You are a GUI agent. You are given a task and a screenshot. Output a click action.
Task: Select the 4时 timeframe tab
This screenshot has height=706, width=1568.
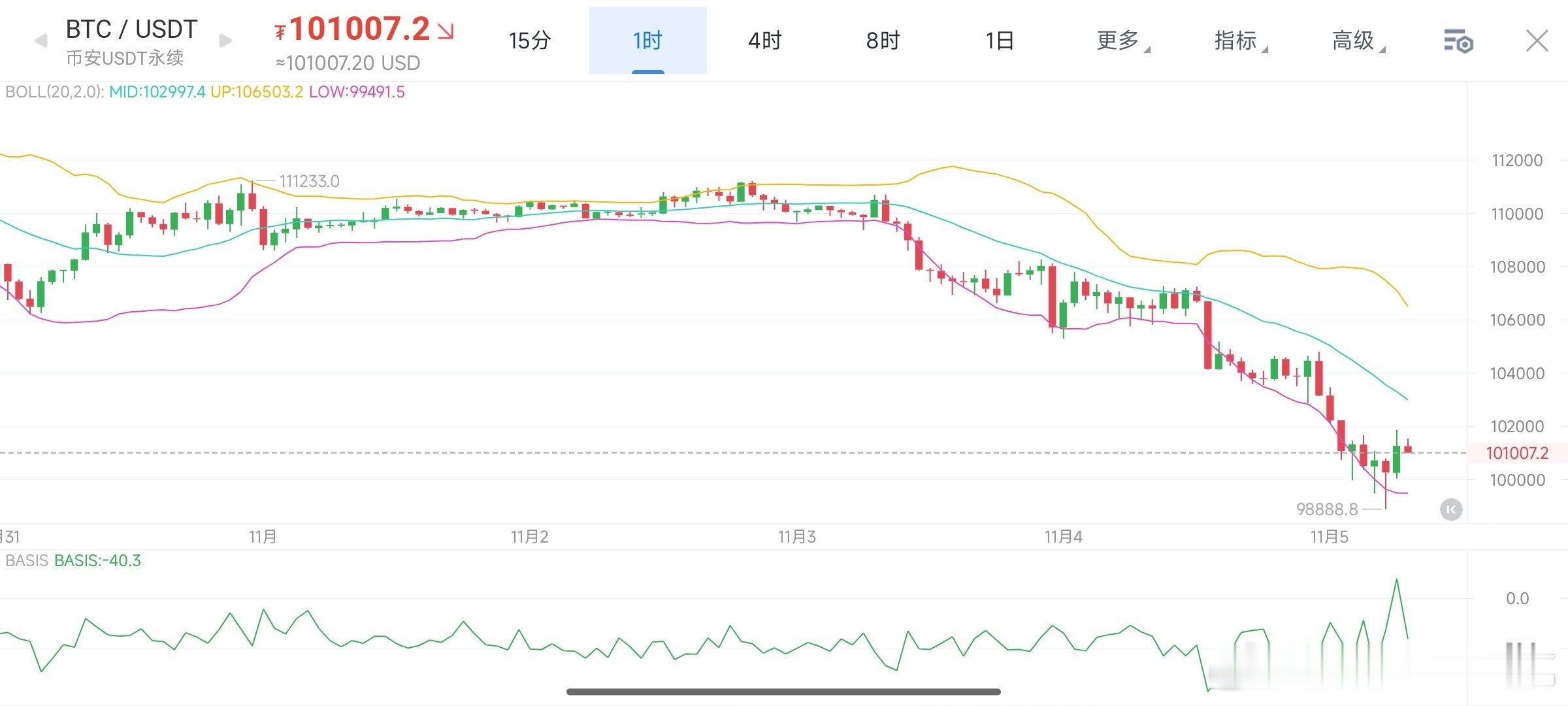(x=764, y=41)
